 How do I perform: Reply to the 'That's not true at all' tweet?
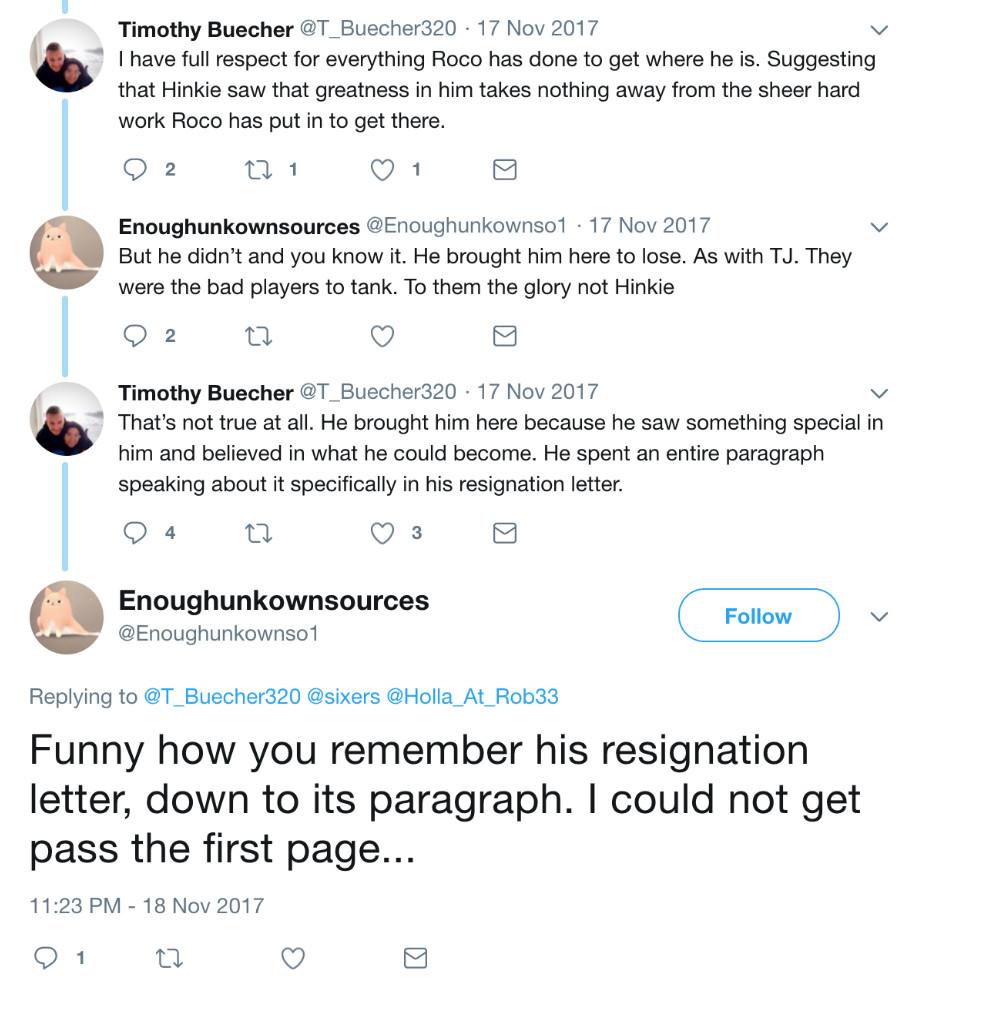pos(135,533)
